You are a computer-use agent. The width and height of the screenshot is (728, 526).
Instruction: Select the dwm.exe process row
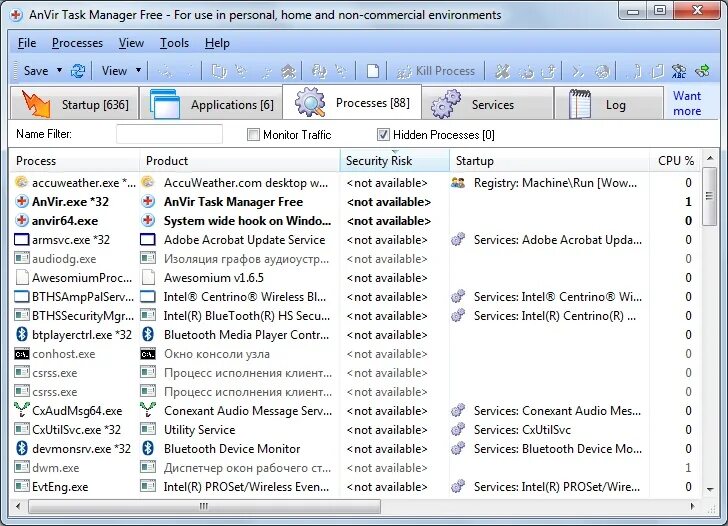point(355,468)
